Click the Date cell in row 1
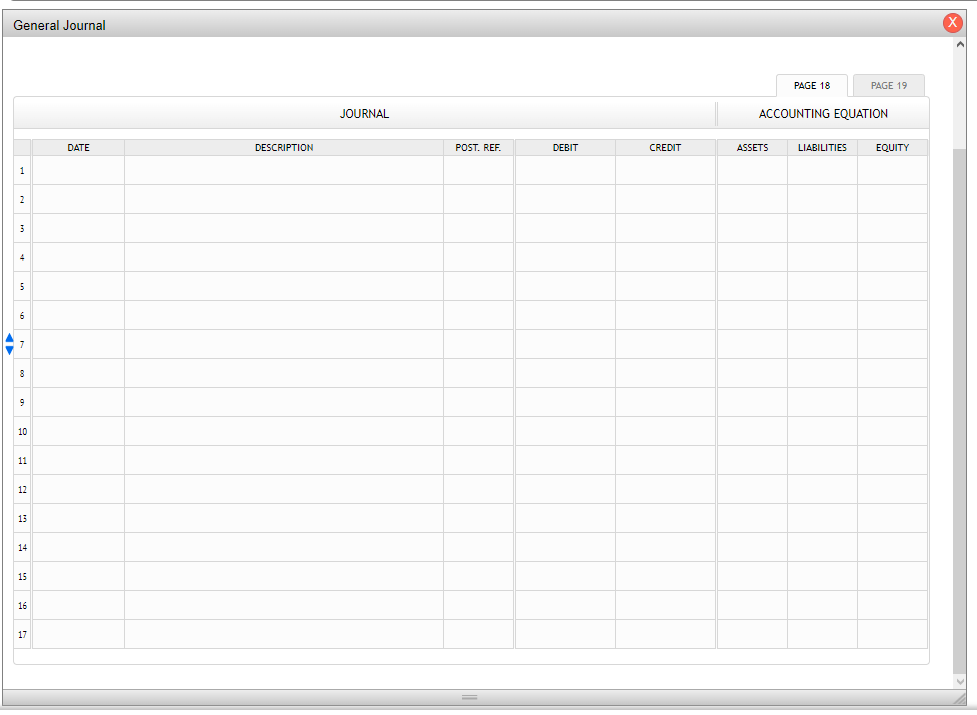 tap(79, 170)
